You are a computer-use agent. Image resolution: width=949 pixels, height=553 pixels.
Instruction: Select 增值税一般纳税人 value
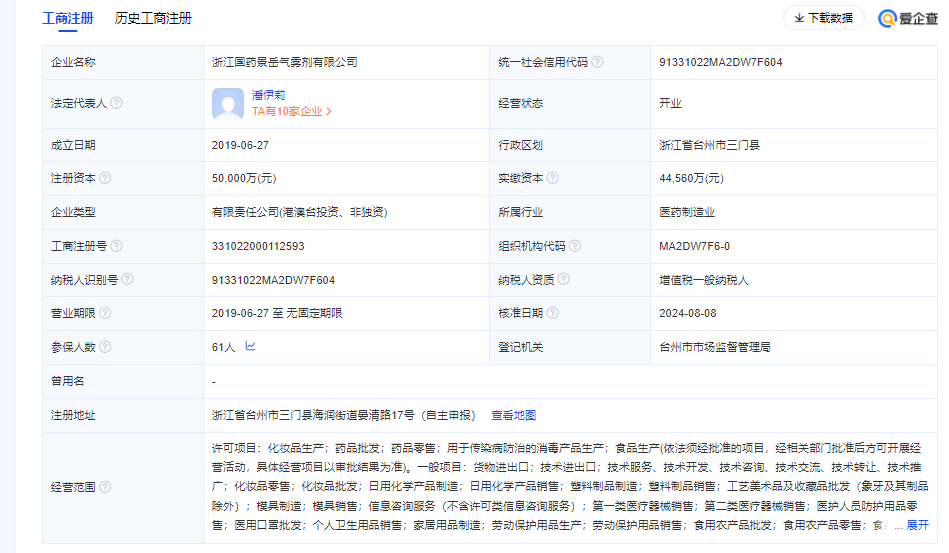[704, 280]
